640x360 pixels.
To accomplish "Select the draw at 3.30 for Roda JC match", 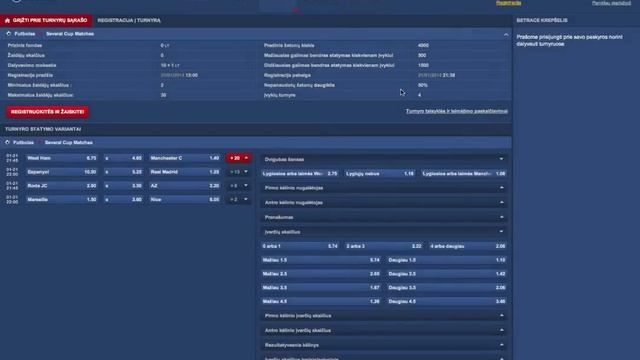I will [123, 186].
